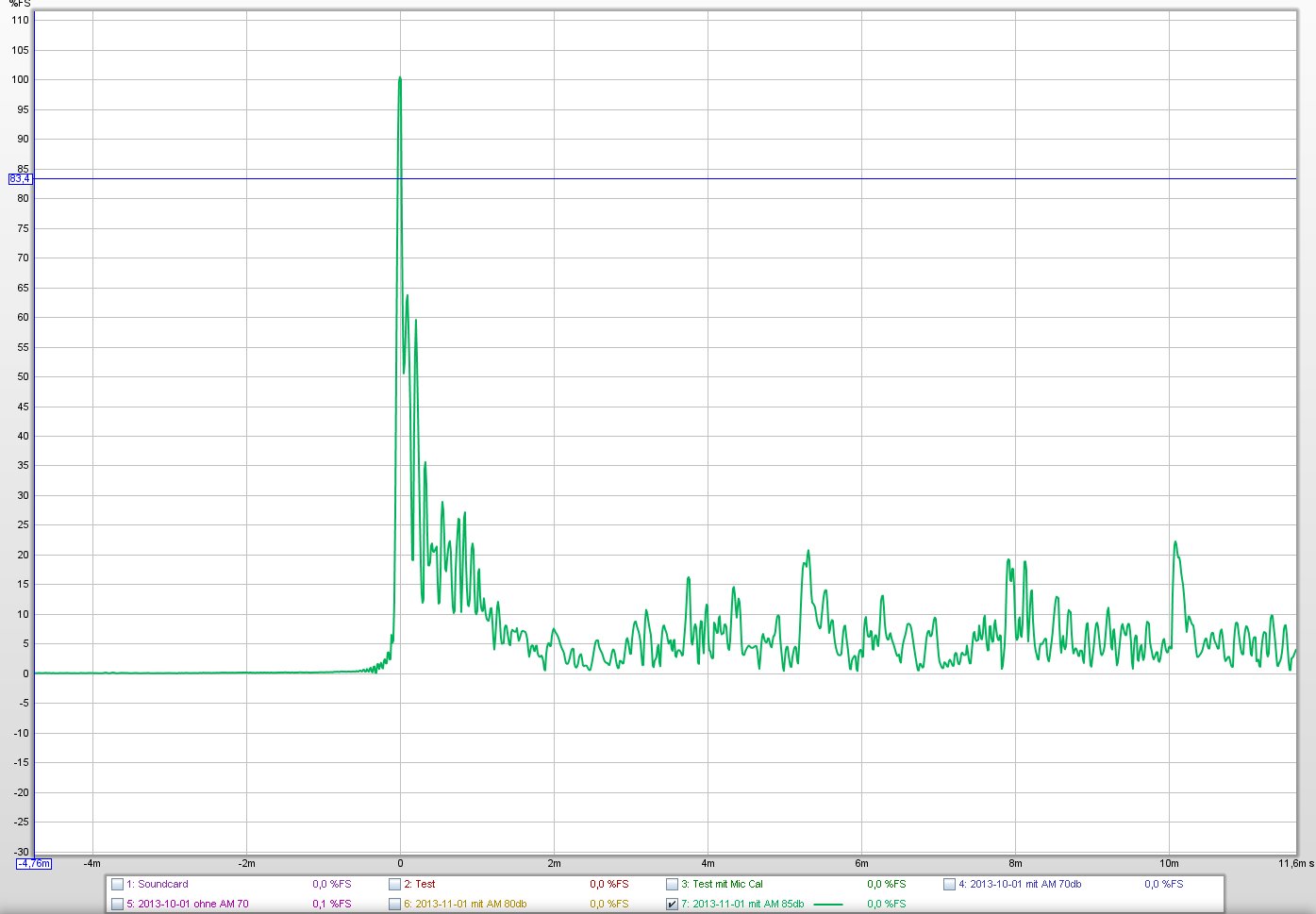This screenshot has width=1316, height=914.
Task: Click the -30 value on the vertical axis
Action: 20,852
